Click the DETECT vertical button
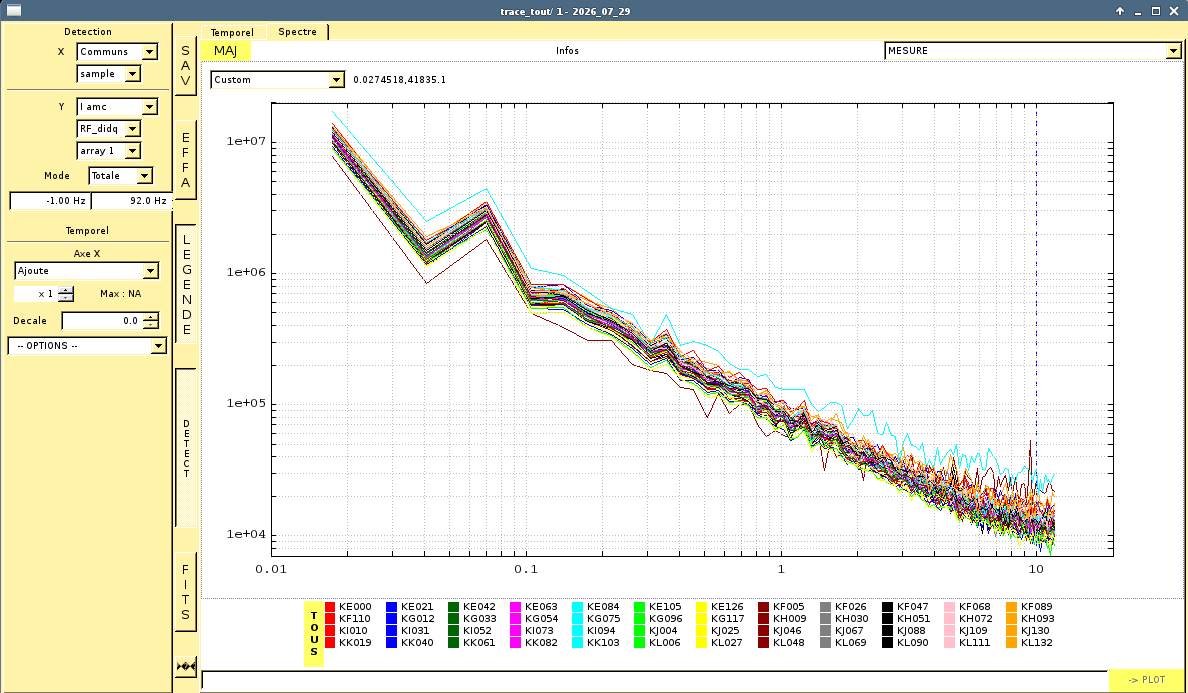 click(x=186, y=448)
